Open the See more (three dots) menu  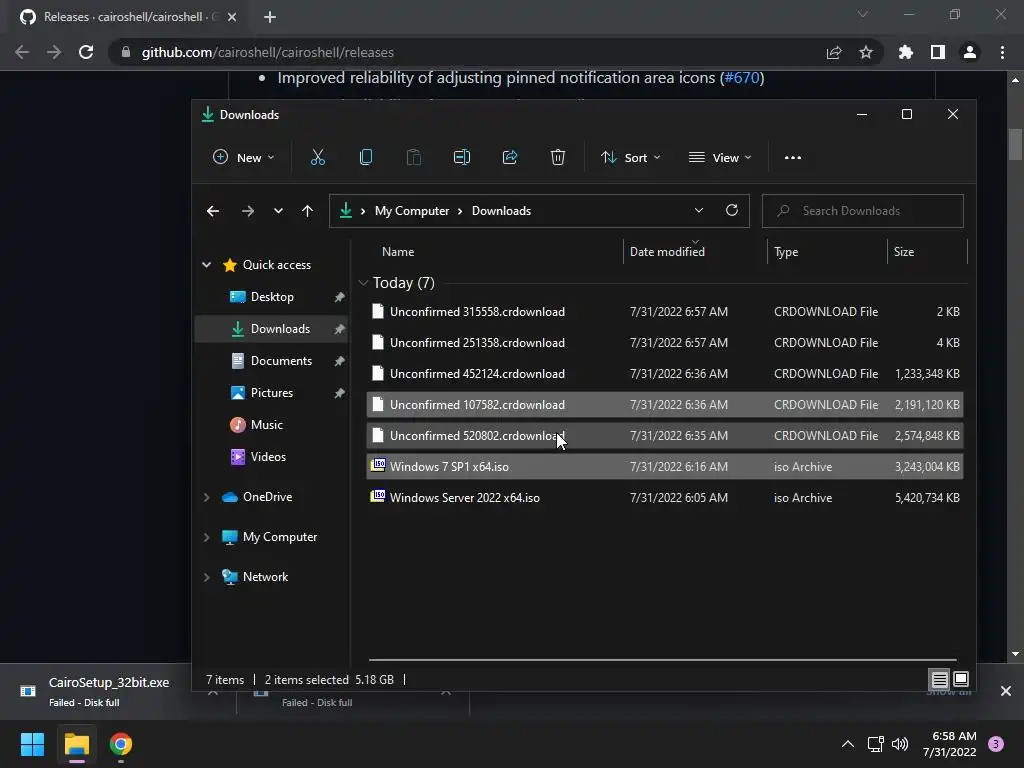793,157
